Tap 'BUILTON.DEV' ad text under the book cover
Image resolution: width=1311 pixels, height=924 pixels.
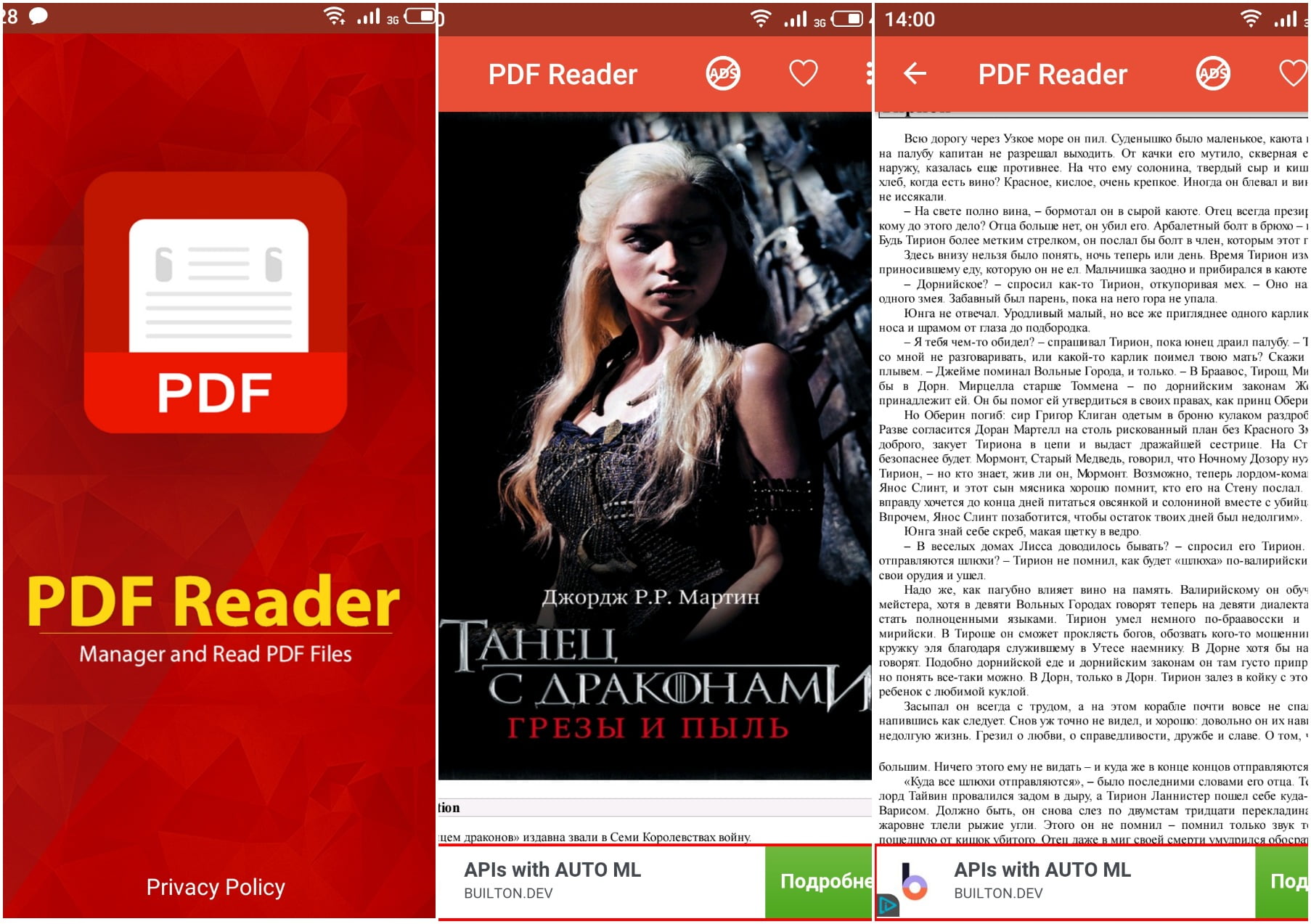508,894
